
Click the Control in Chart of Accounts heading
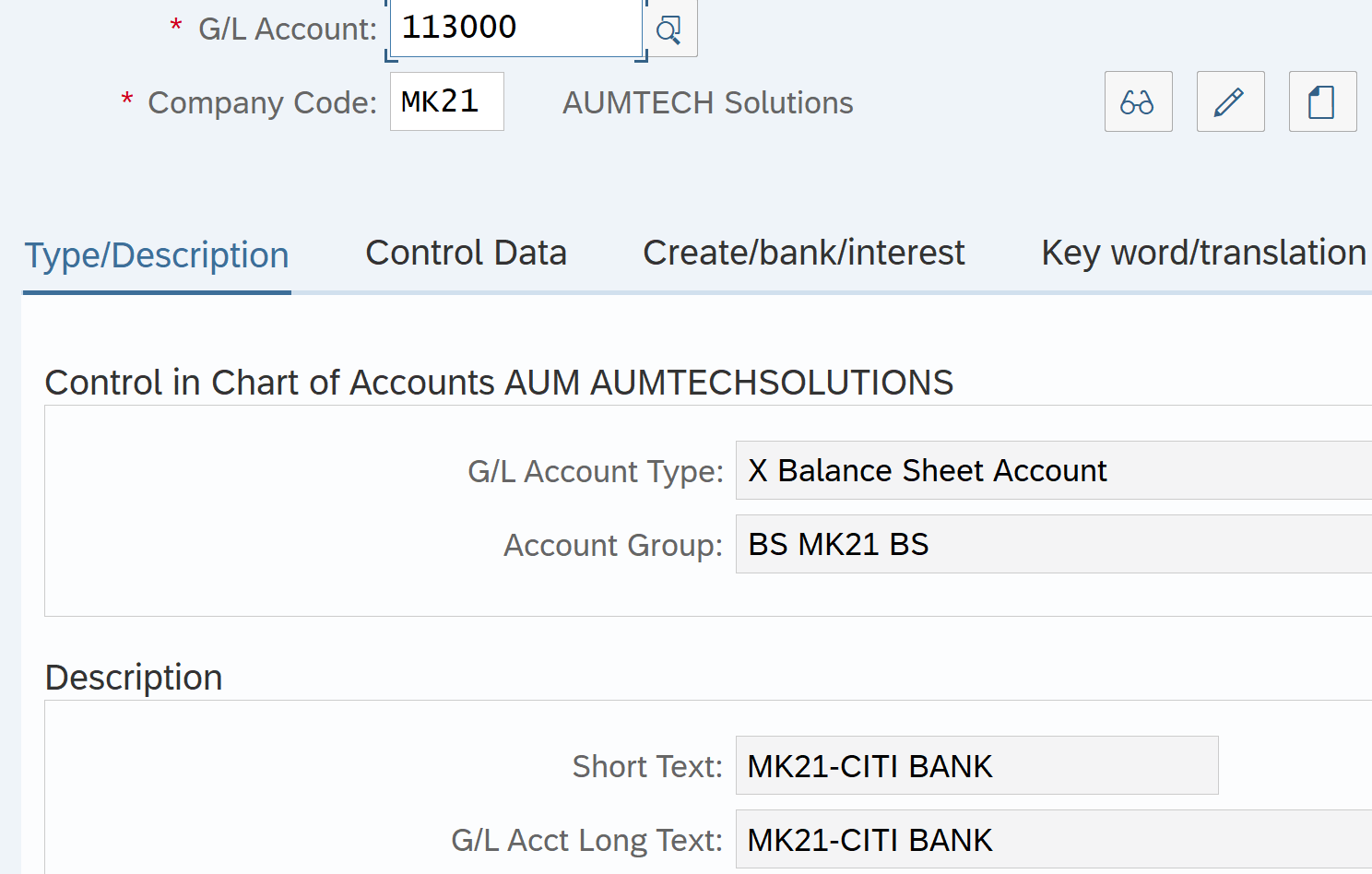[x=499, y=383]
